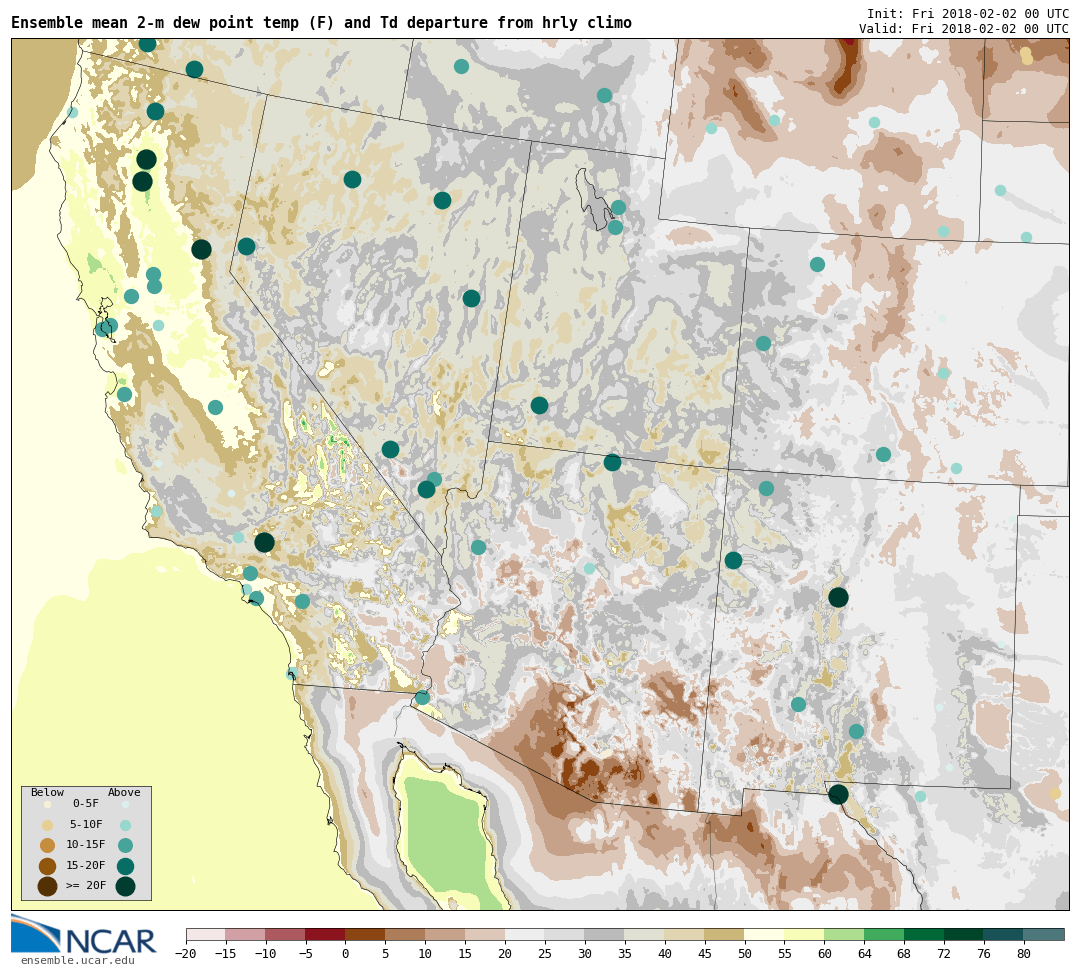Click the Above 10-15F teal legend dot

pyautogui.click(x=125, y=845)
